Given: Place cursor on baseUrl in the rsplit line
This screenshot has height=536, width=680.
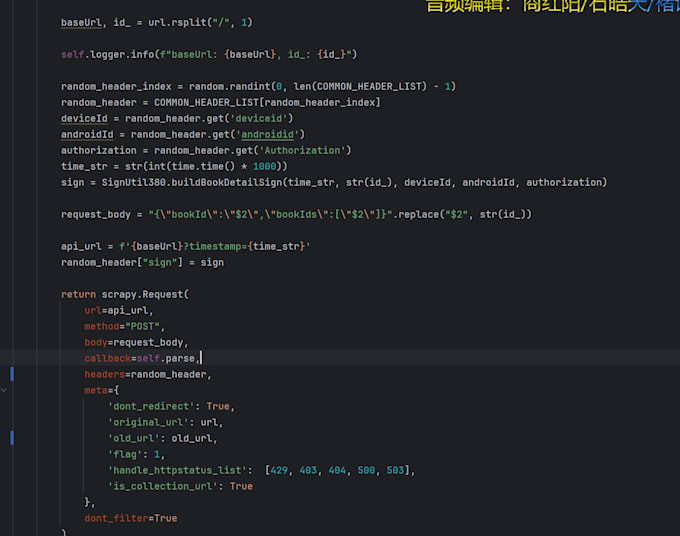Looking at the screenshot, I should click(81, 23).
